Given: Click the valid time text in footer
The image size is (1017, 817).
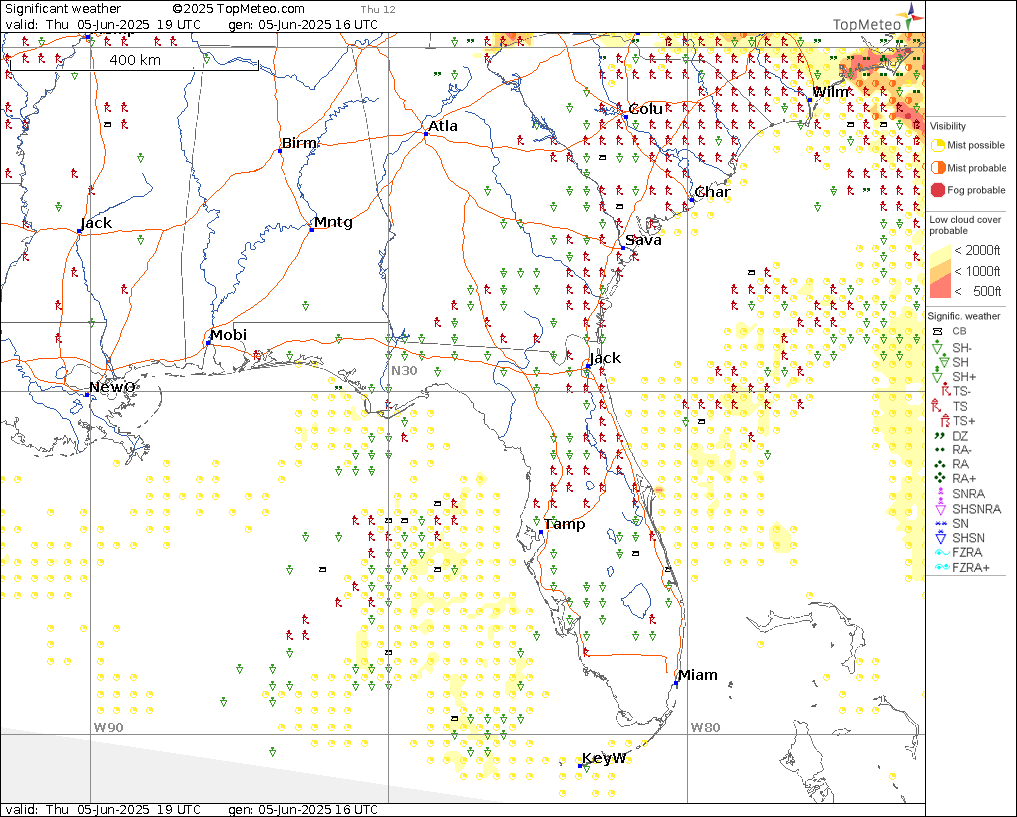Looking at the screenshot, I should coord(103,810).
